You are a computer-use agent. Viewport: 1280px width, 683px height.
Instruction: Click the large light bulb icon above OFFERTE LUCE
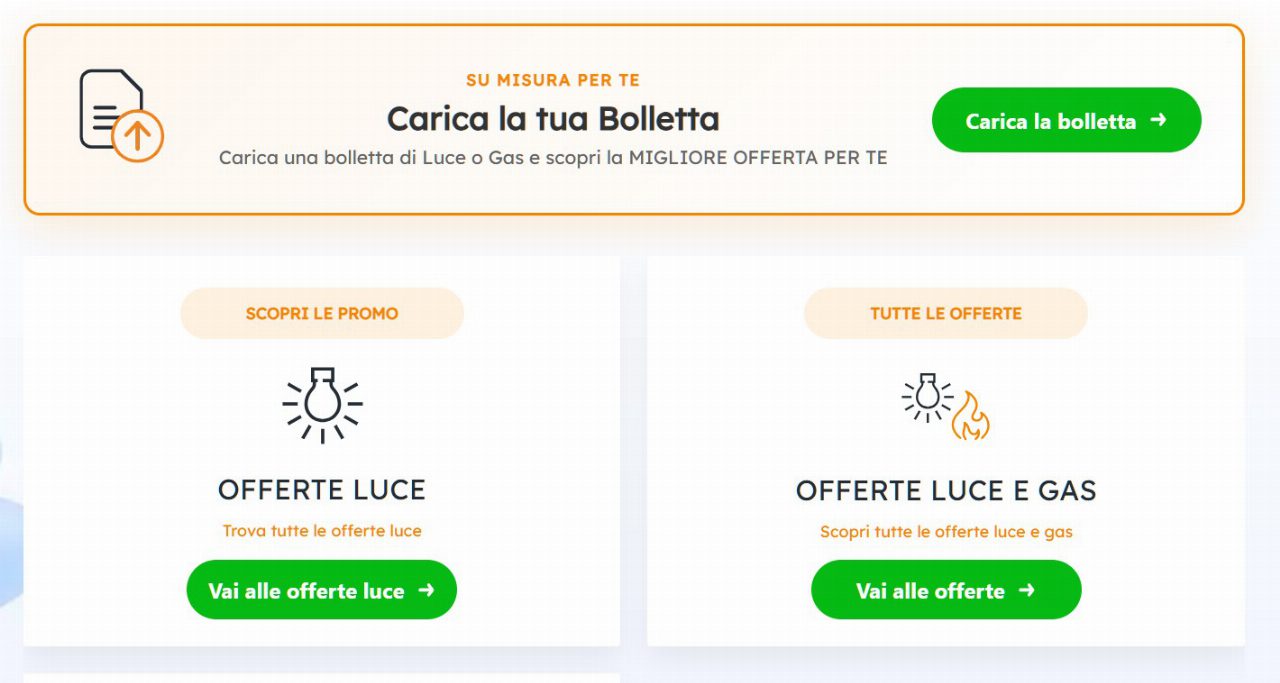coord(322,403)
